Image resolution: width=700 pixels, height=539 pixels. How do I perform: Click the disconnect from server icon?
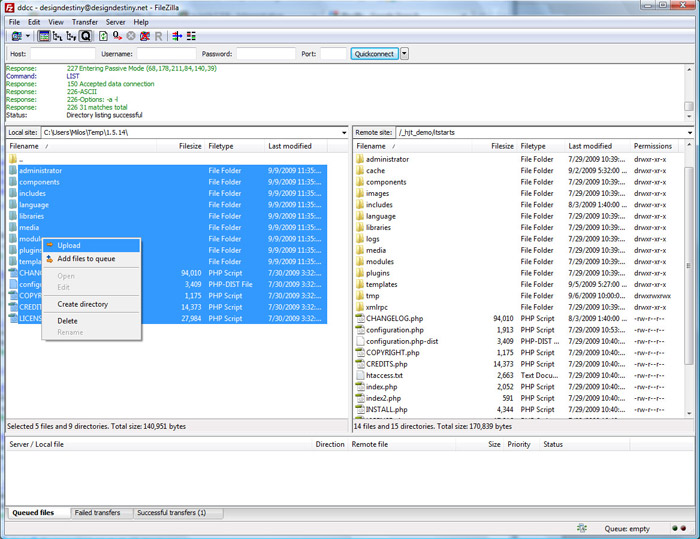point(145,36)
